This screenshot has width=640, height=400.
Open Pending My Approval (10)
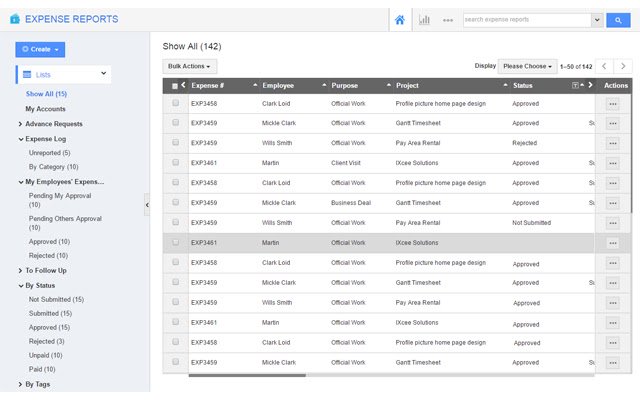[x=60, y=200]
